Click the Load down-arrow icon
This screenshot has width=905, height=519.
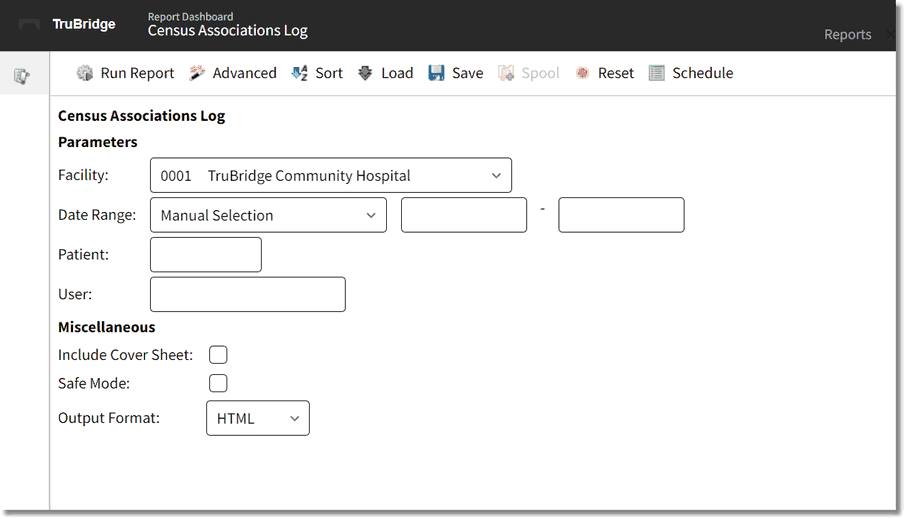click(365, 73)
